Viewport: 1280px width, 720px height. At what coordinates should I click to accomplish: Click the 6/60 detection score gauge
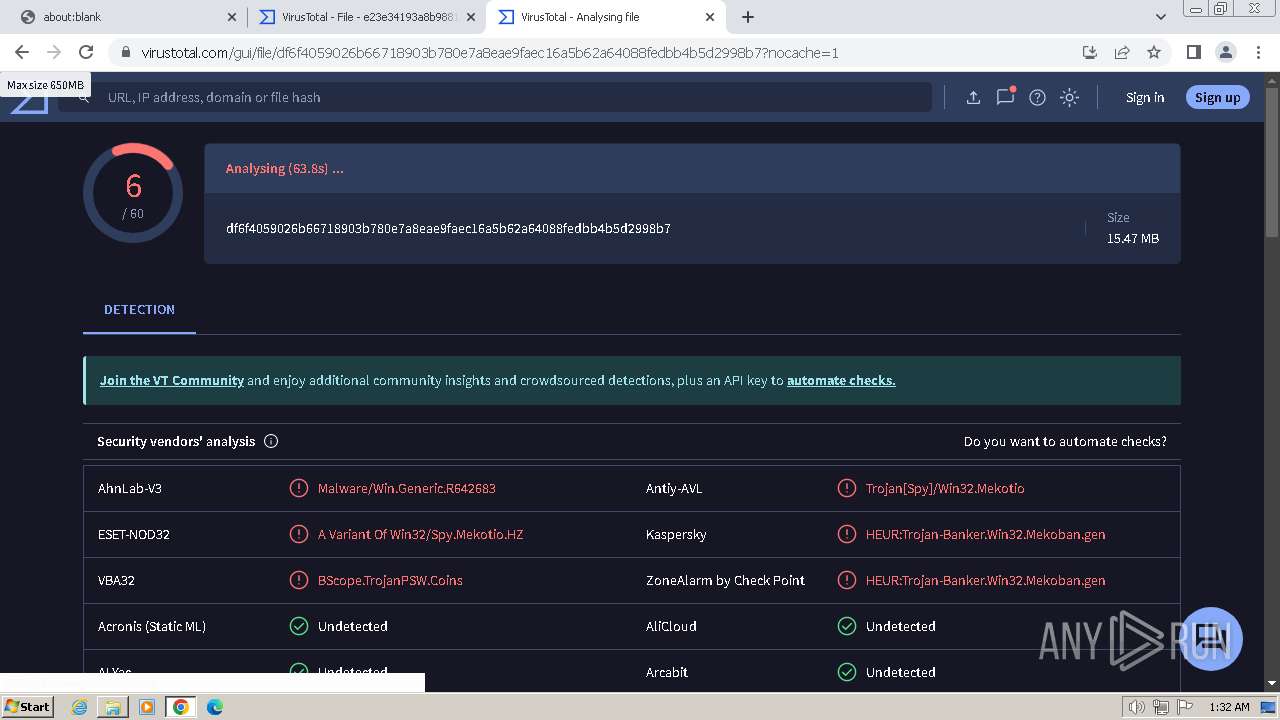point(133,193)
